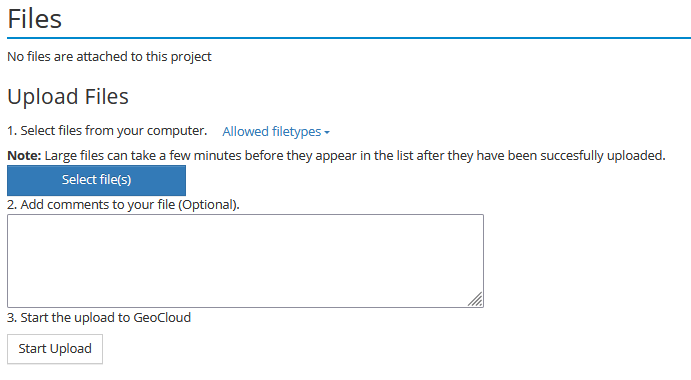The image size is (691, 380).
Task: Click the top-left corner of comments box
Action: pyautogui.click(x=8, y=215)
